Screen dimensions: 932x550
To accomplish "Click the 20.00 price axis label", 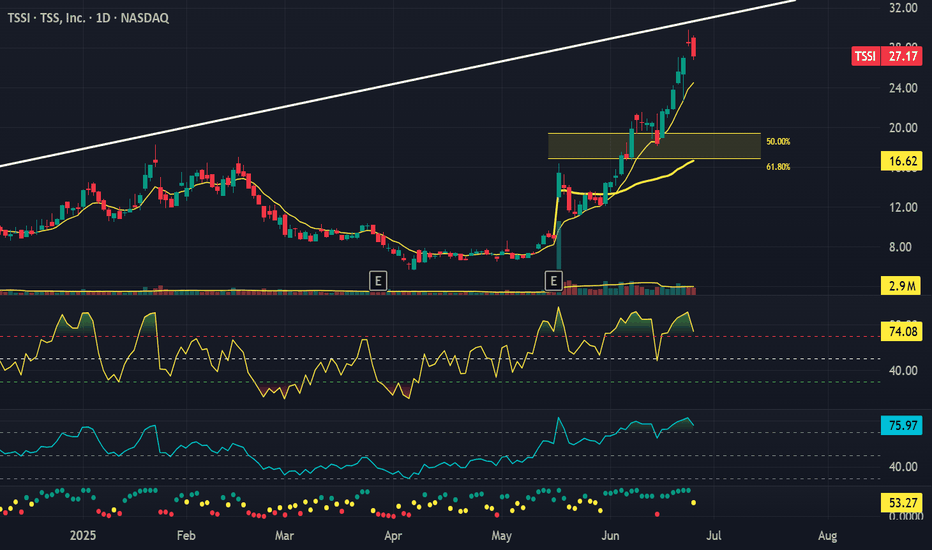I will tap(903, 128).
